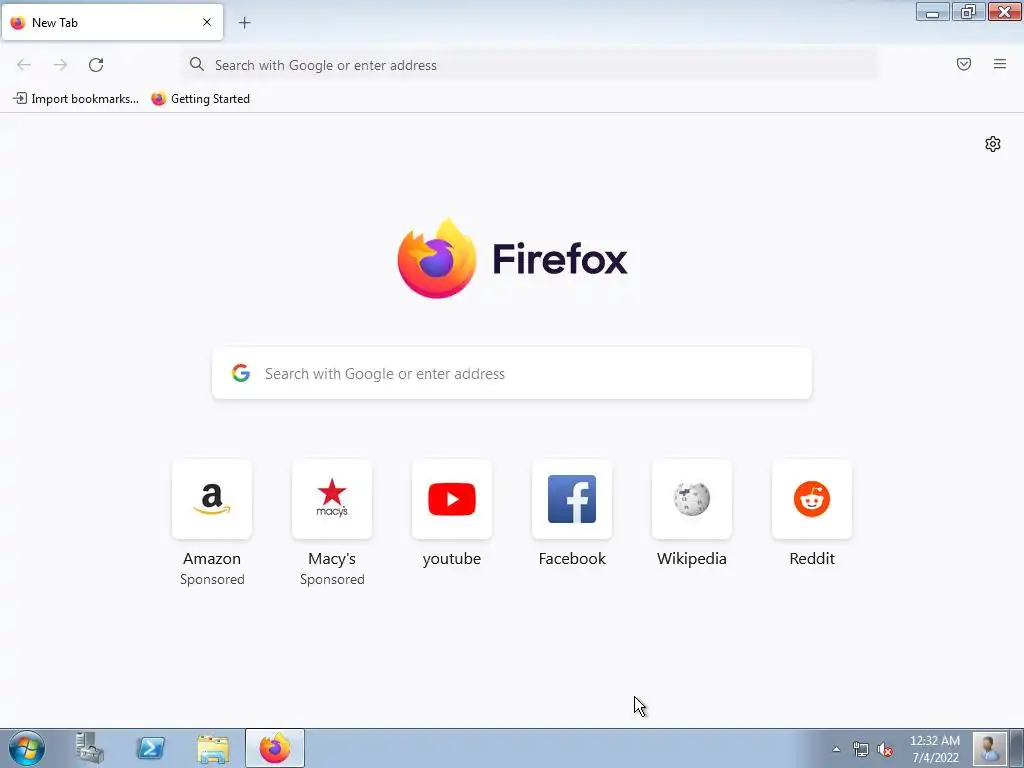Restore down the Firefox window
The width and height of the screenshot is (1024, 768).
[968, 12]
